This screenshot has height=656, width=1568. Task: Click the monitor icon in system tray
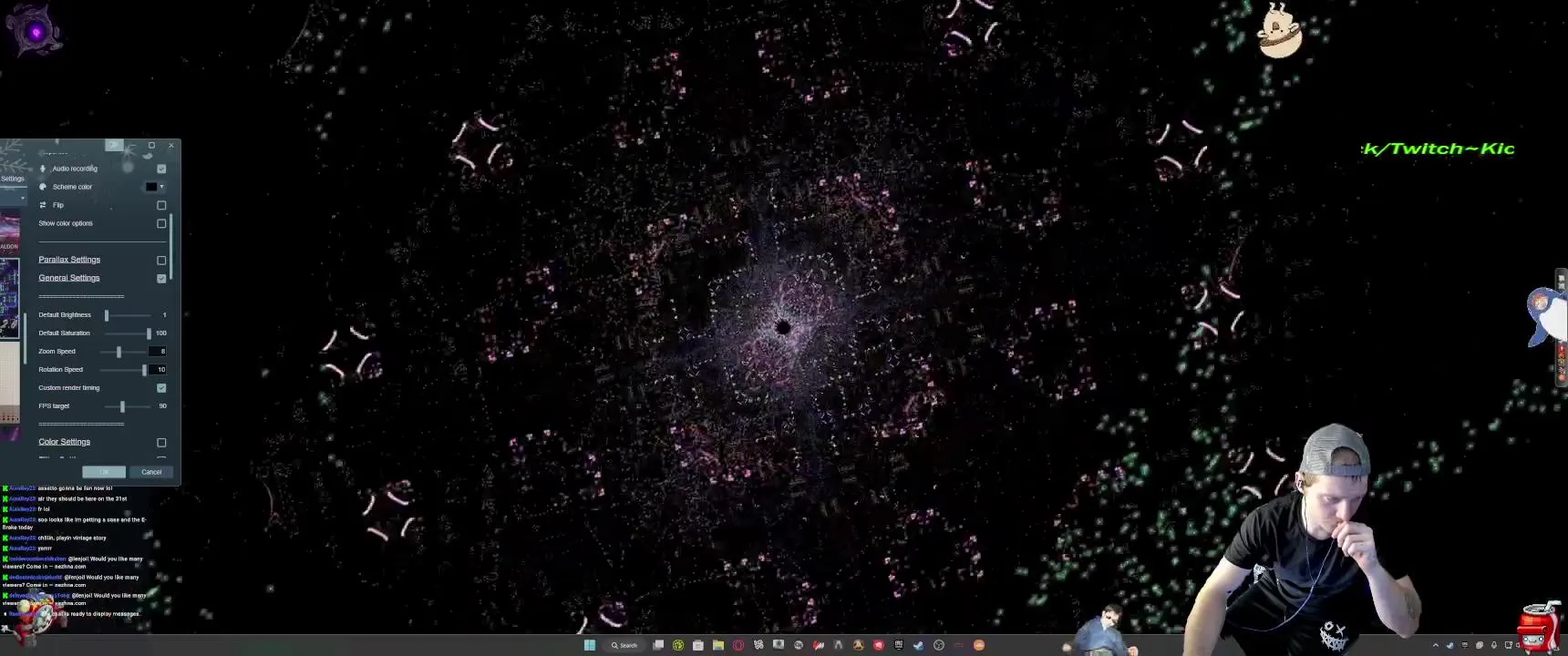coord(1509,645)
